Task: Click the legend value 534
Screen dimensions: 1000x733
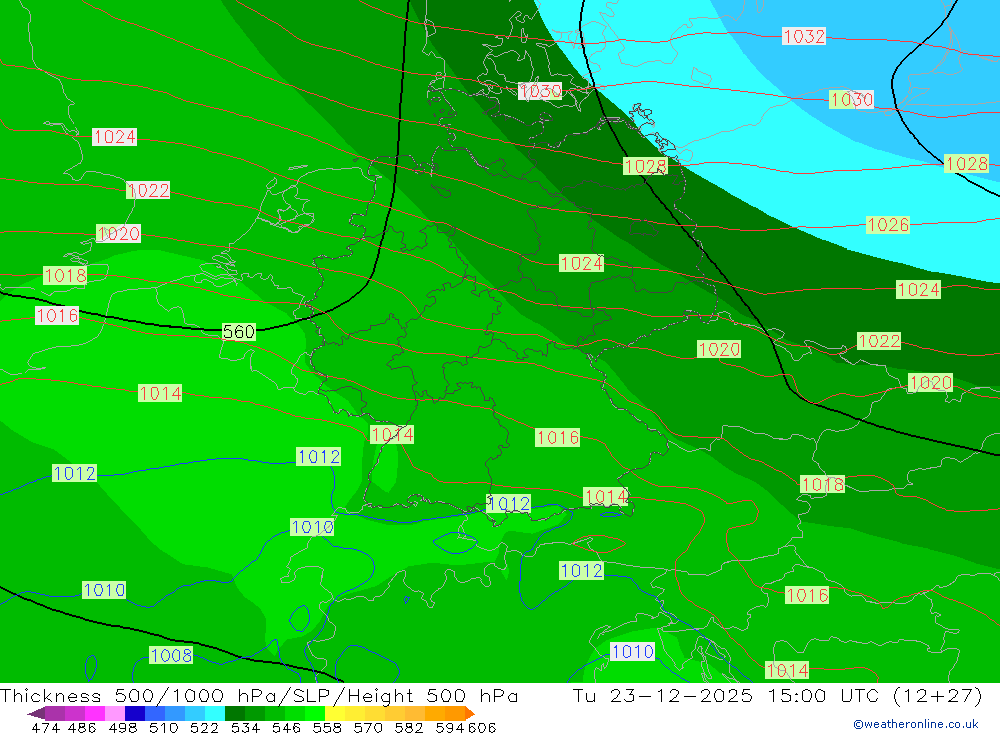Action: pyautogui.click(x=246, y=727)
